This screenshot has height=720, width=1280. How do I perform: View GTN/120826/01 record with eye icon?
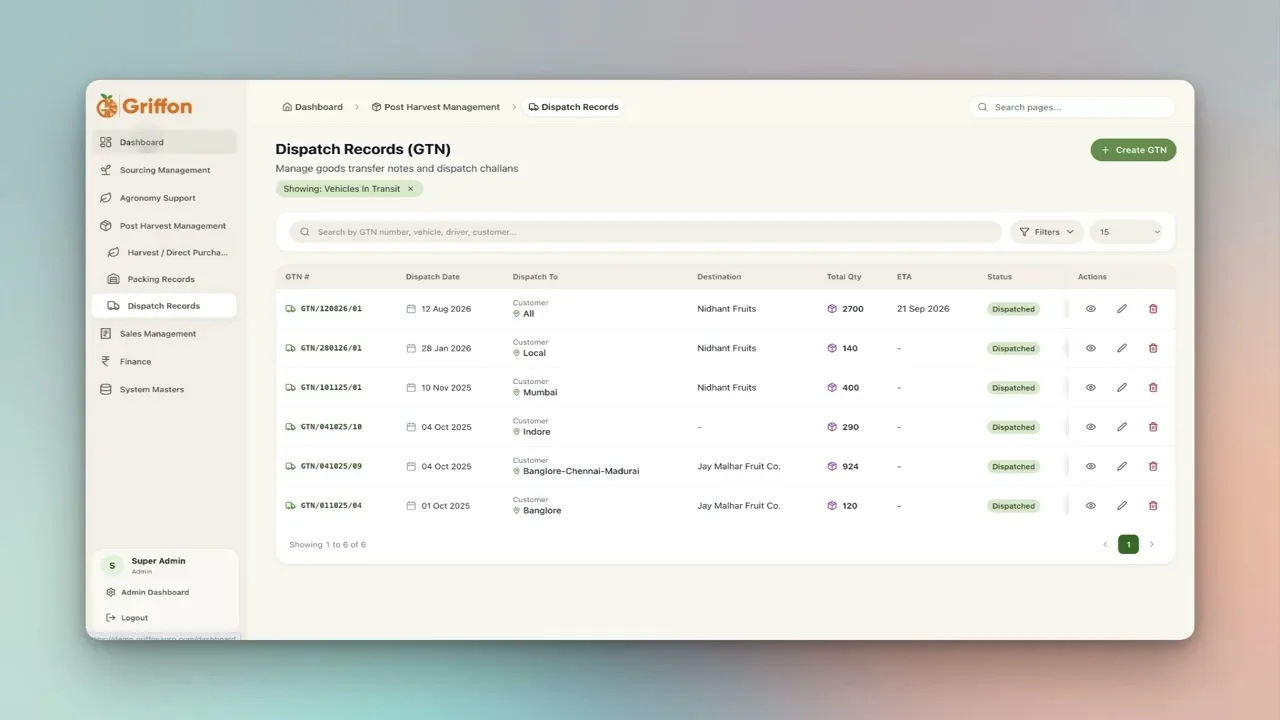coord(1091,309)
